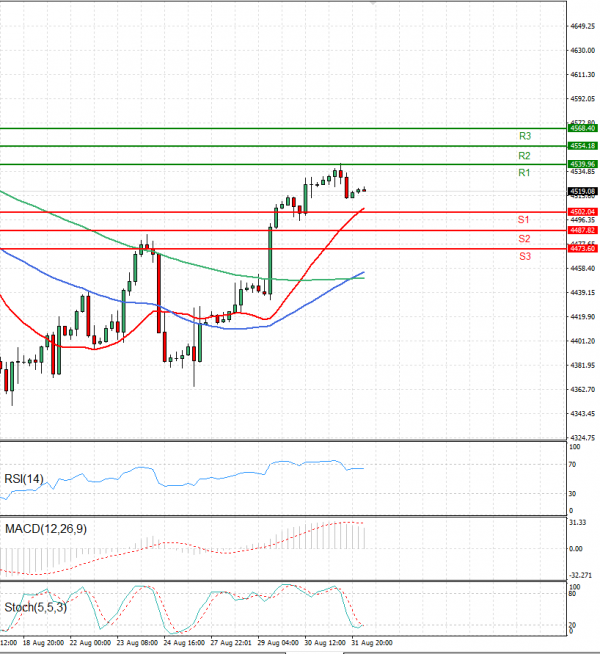Click the RSI(14) indicator label
The height and width of the screenshot is (654, 600).
point(24,479)
